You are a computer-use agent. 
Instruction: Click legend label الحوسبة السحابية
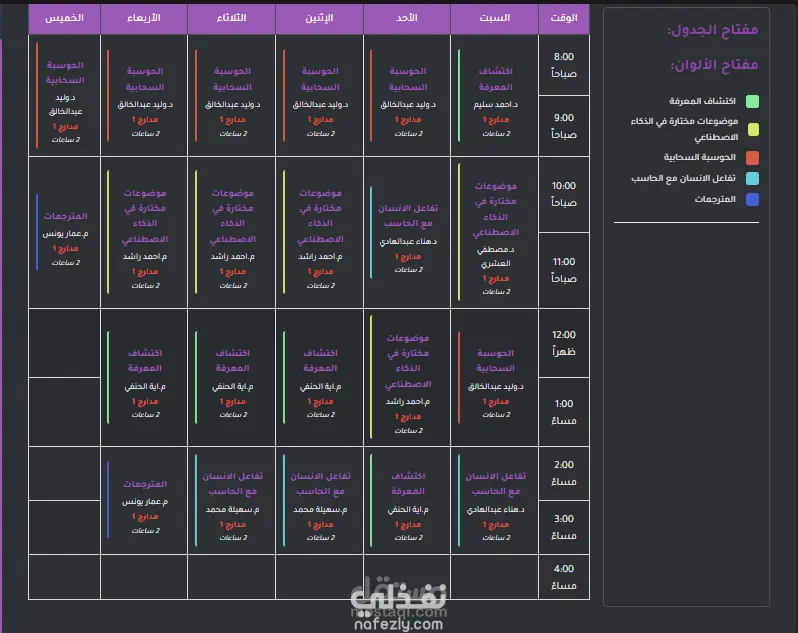[700, 157]
